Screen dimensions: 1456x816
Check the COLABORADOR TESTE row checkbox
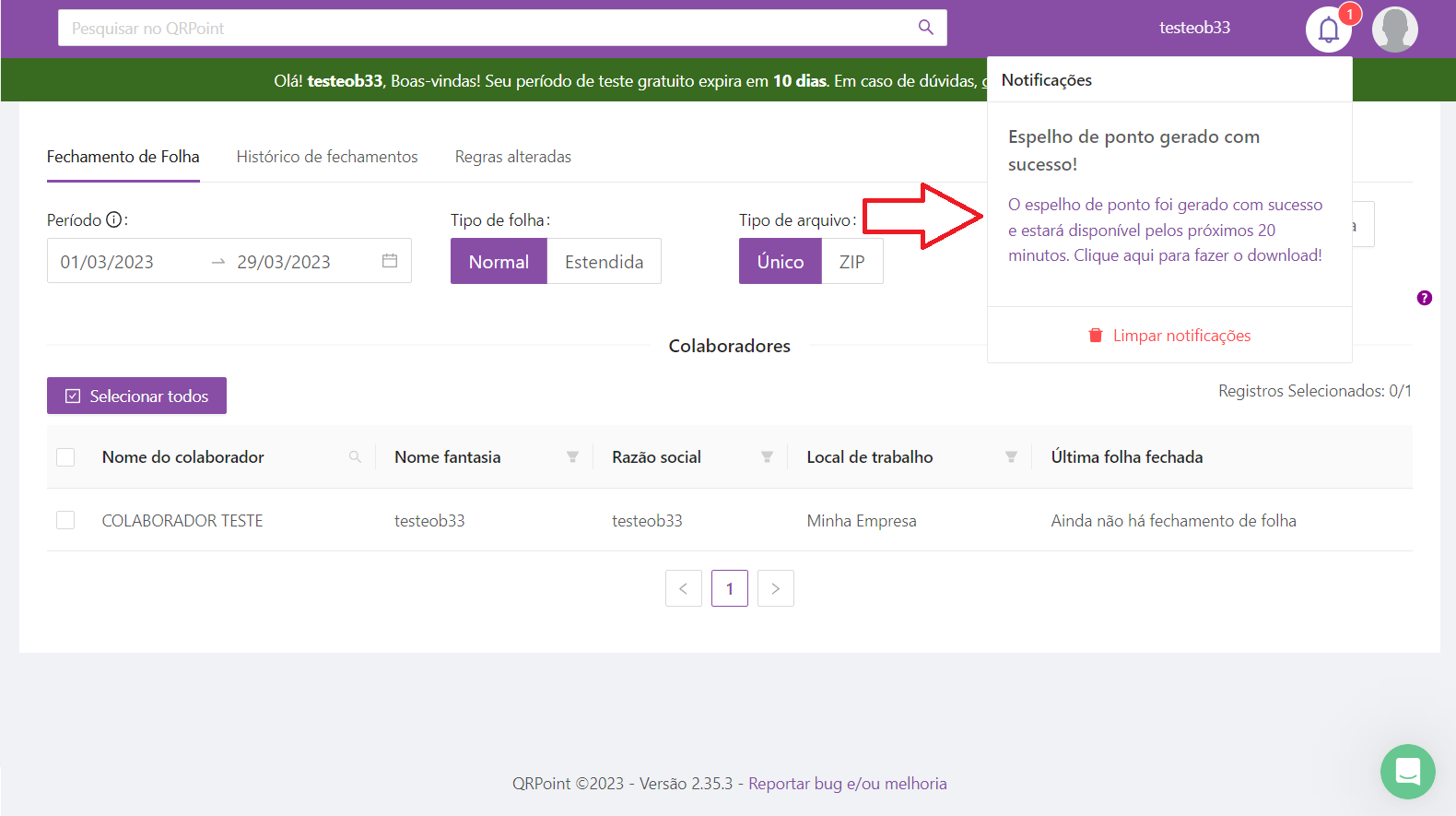coord(65,520)
